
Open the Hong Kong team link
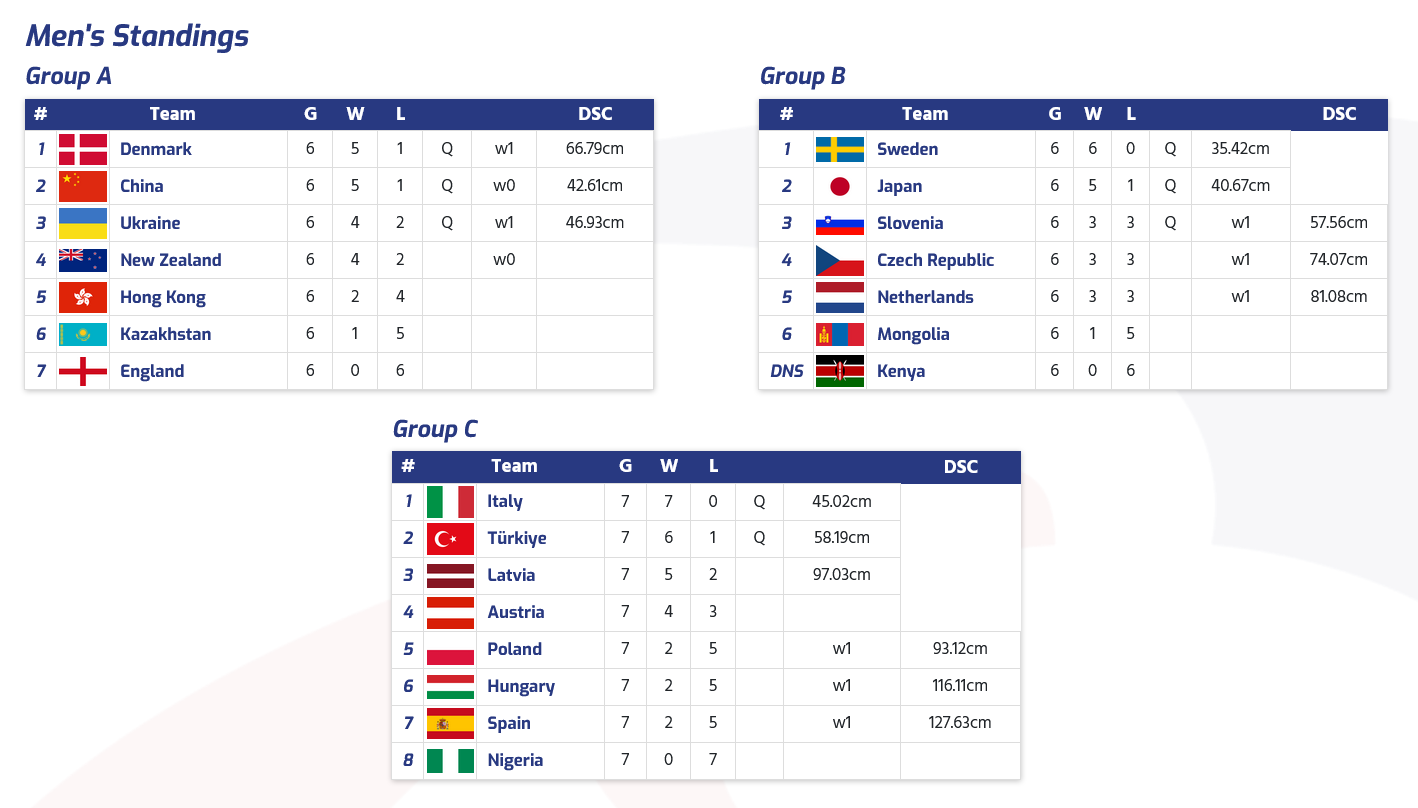click(163, 297)
